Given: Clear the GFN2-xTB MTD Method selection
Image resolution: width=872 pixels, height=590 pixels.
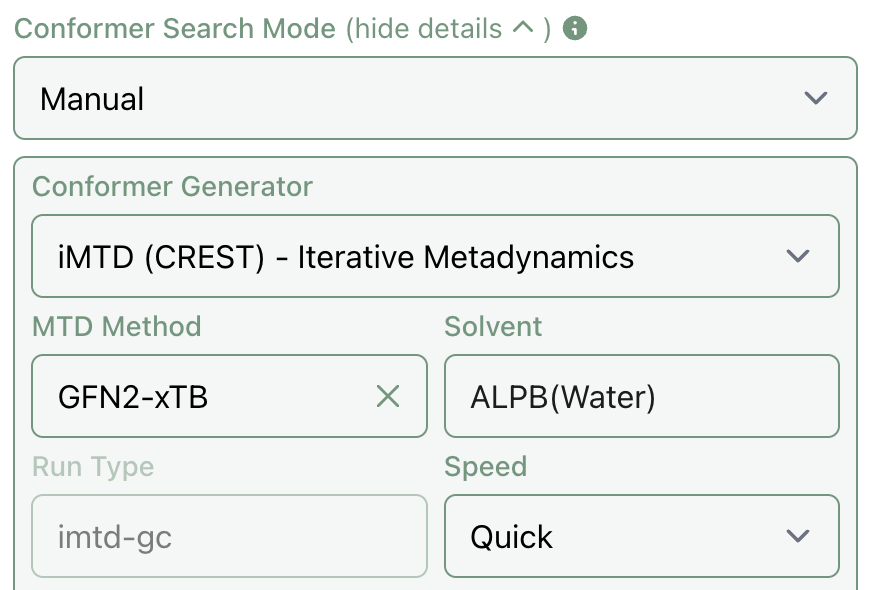Looking at the screenshot, I should [x=387, y=397].
